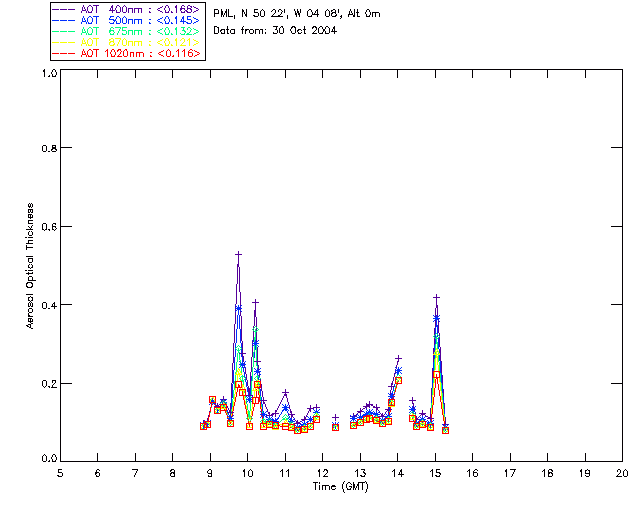Image resolution: width=640 pixels, height=512 pixels.
Task: Click the isolated red square marker between 12 and 13
Action: click(336, 427)
